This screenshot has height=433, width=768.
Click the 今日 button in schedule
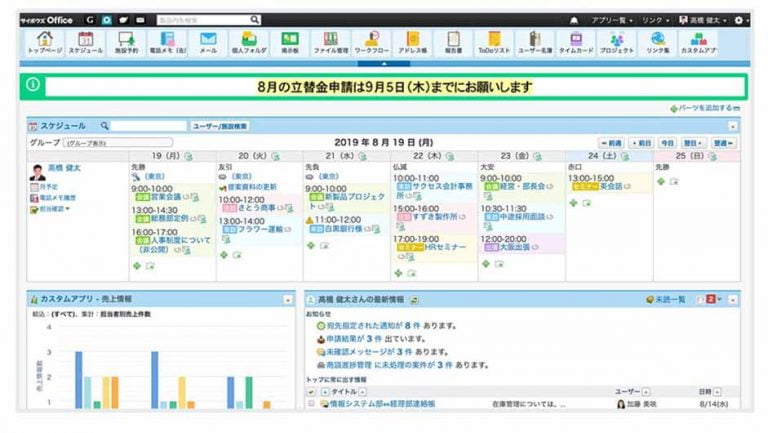(x=667, y=143)
